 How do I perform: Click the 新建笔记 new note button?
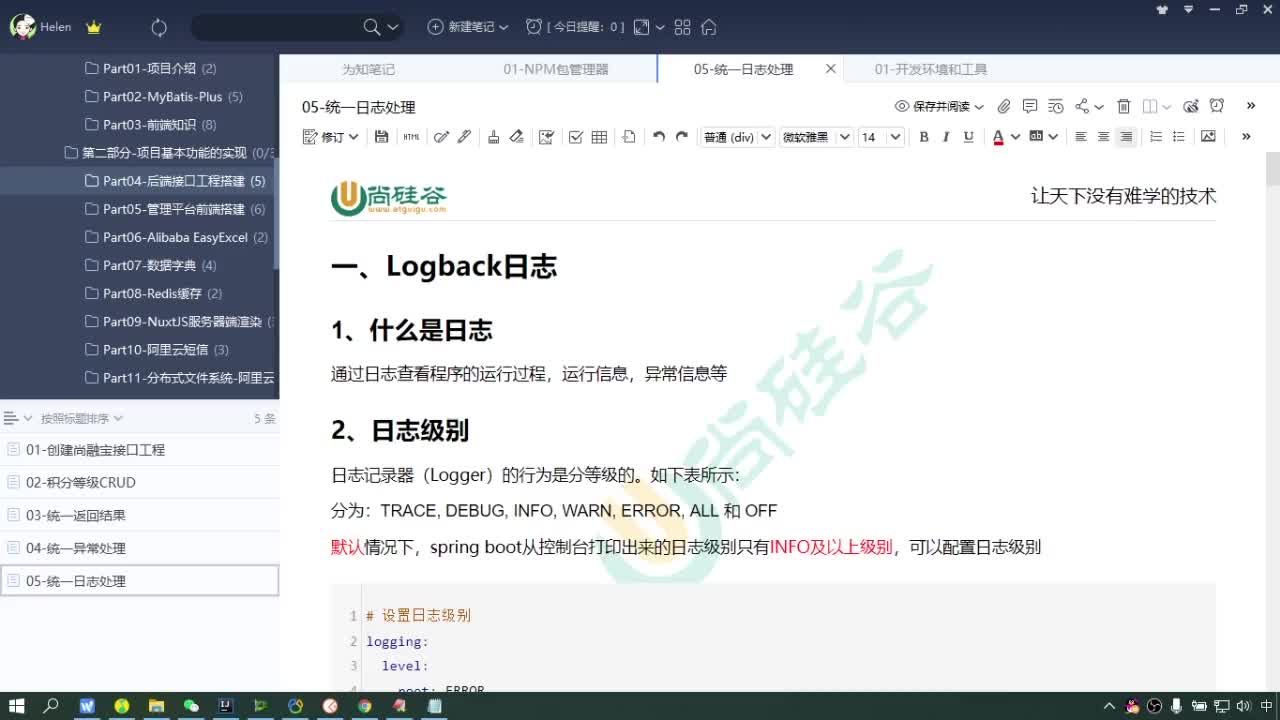461,27
